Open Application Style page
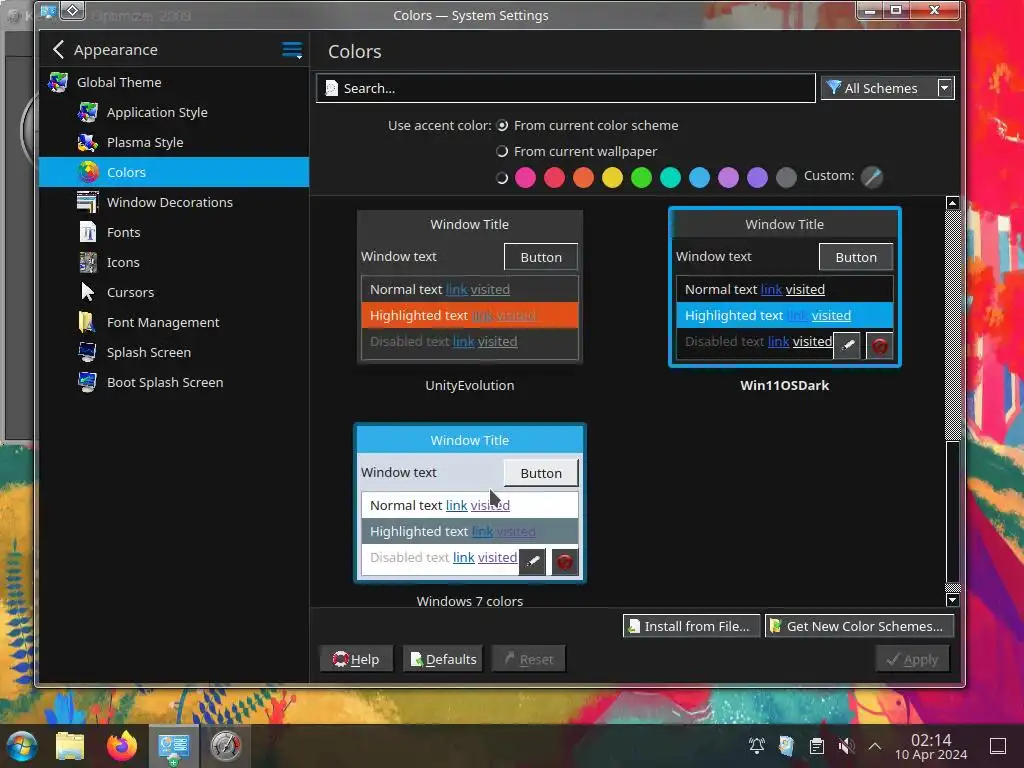The height and width of the screenshot is (768, 1024). [174, 112]
